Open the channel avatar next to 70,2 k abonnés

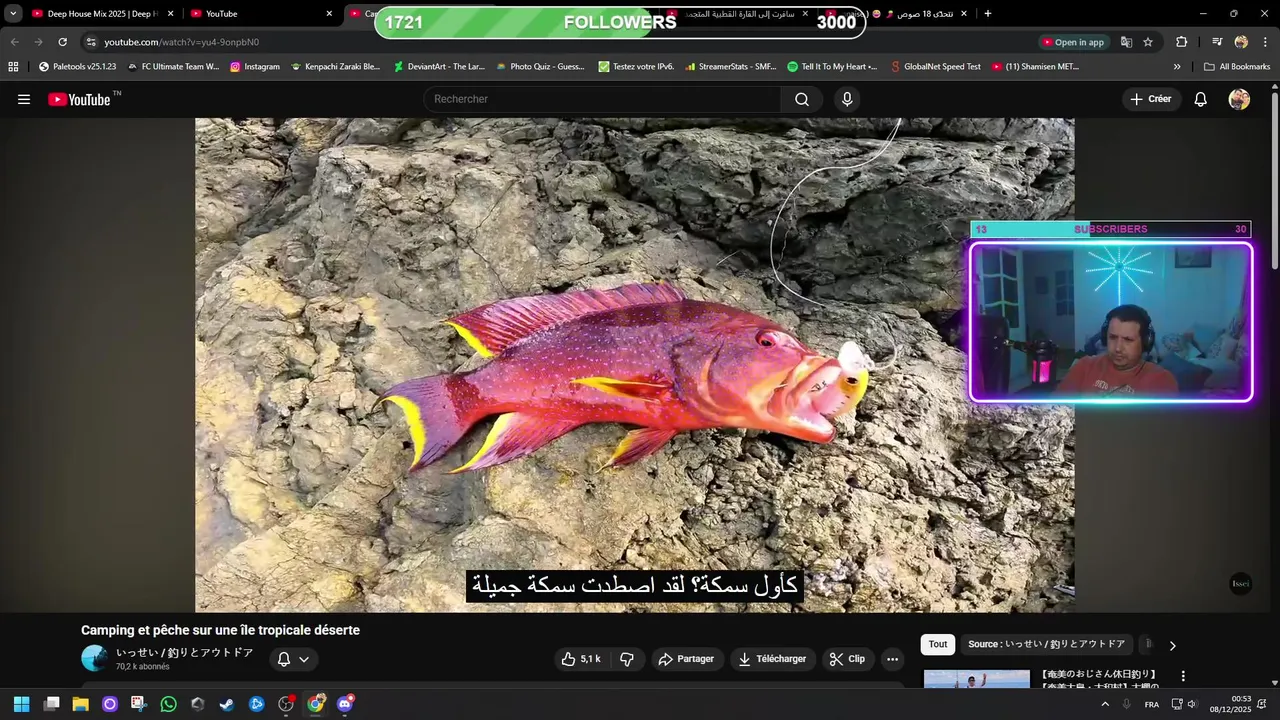click(x=94, y=658)
